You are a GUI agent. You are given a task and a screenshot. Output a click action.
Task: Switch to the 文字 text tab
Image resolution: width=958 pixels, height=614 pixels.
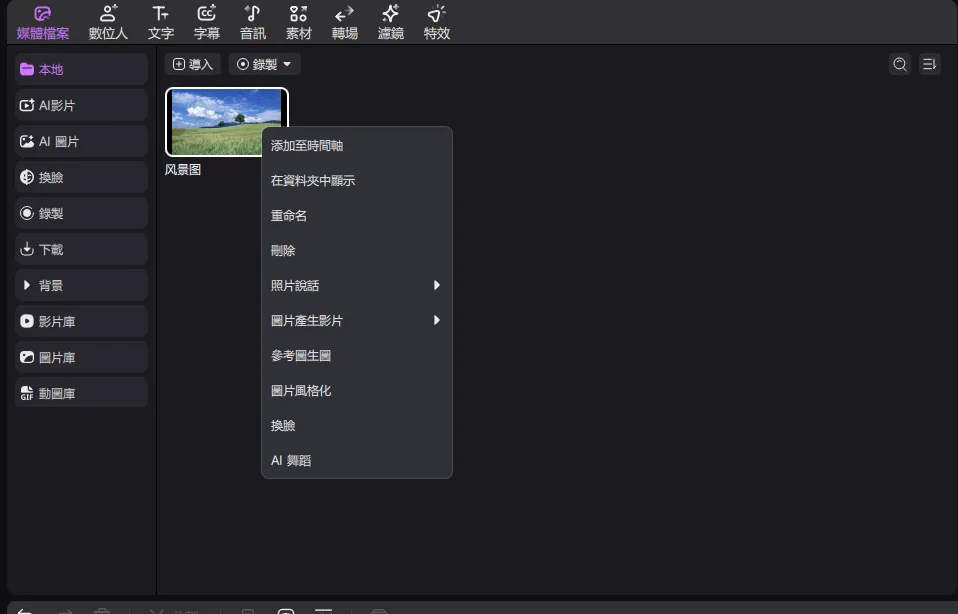[161, 22]
